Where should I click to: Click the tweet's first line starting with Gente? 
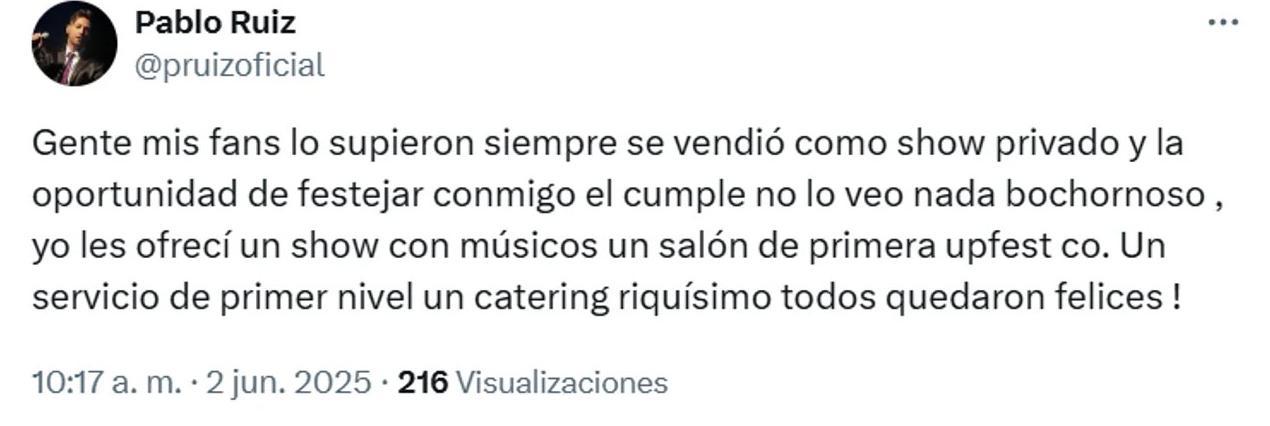[608, 144]
